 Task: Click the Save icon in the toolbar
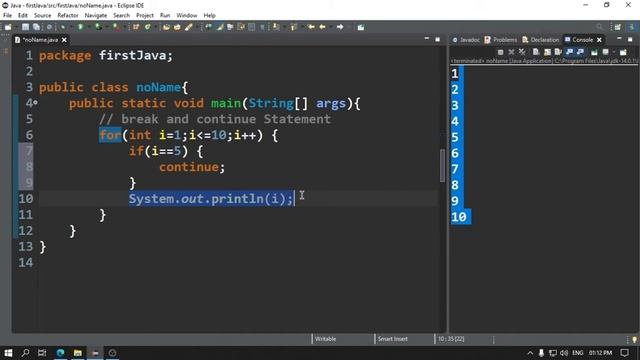point(25,27)
